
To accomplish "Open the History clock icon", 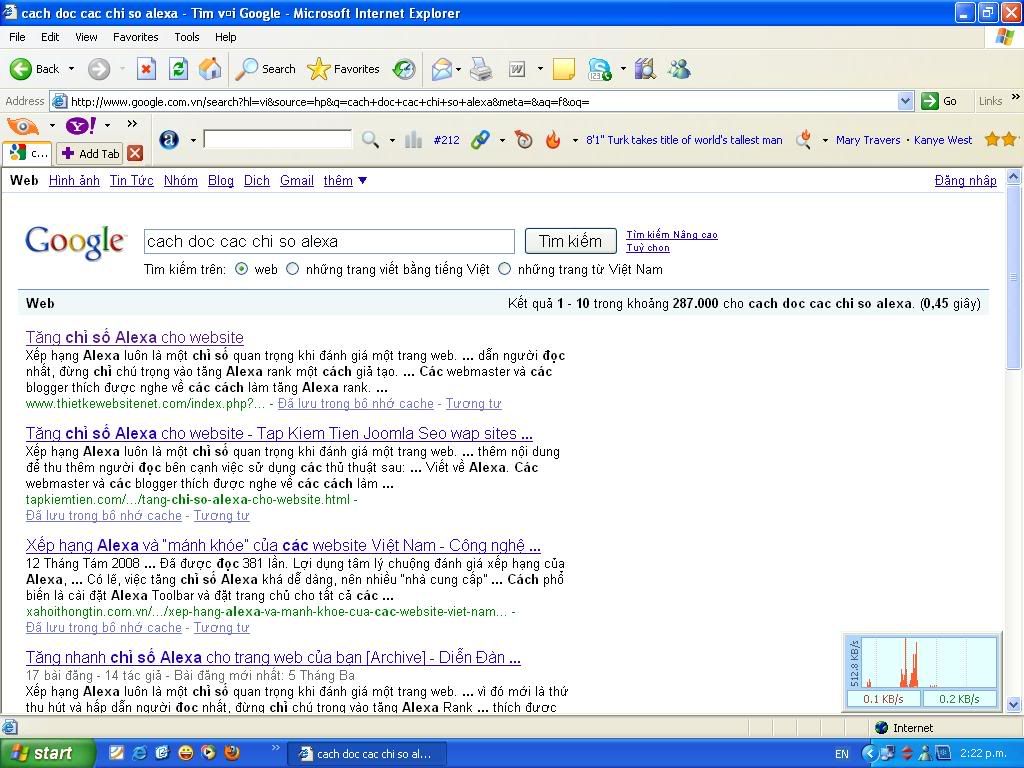I will point(404,69).
